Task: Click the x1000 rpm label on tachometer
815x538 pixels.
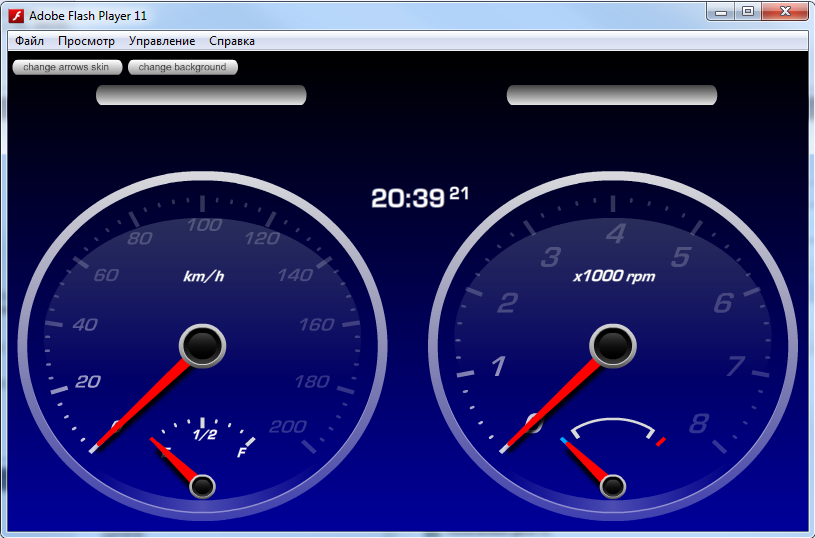Action: tap(613, 276)
